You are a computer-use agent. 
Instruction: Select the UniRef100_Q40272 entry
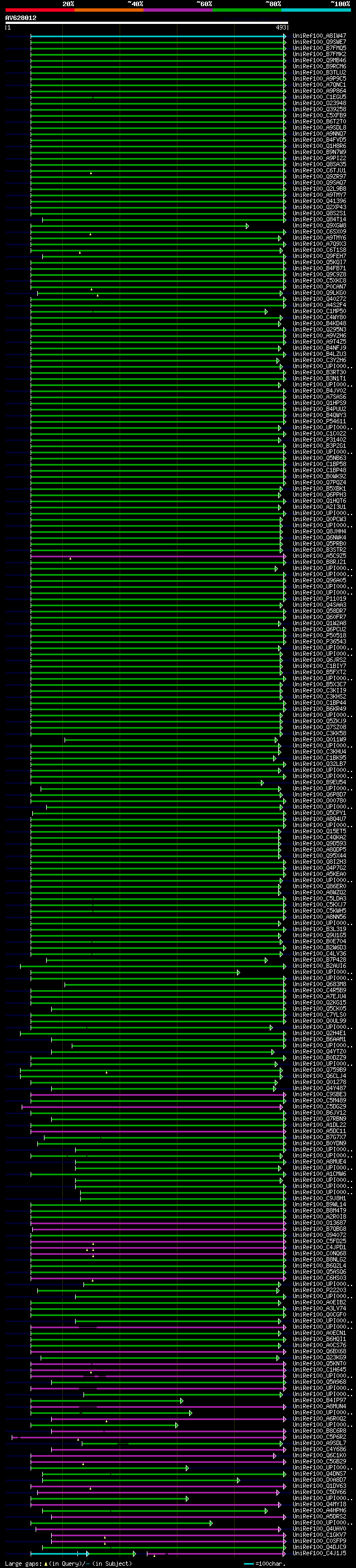[x=319, y=299]
